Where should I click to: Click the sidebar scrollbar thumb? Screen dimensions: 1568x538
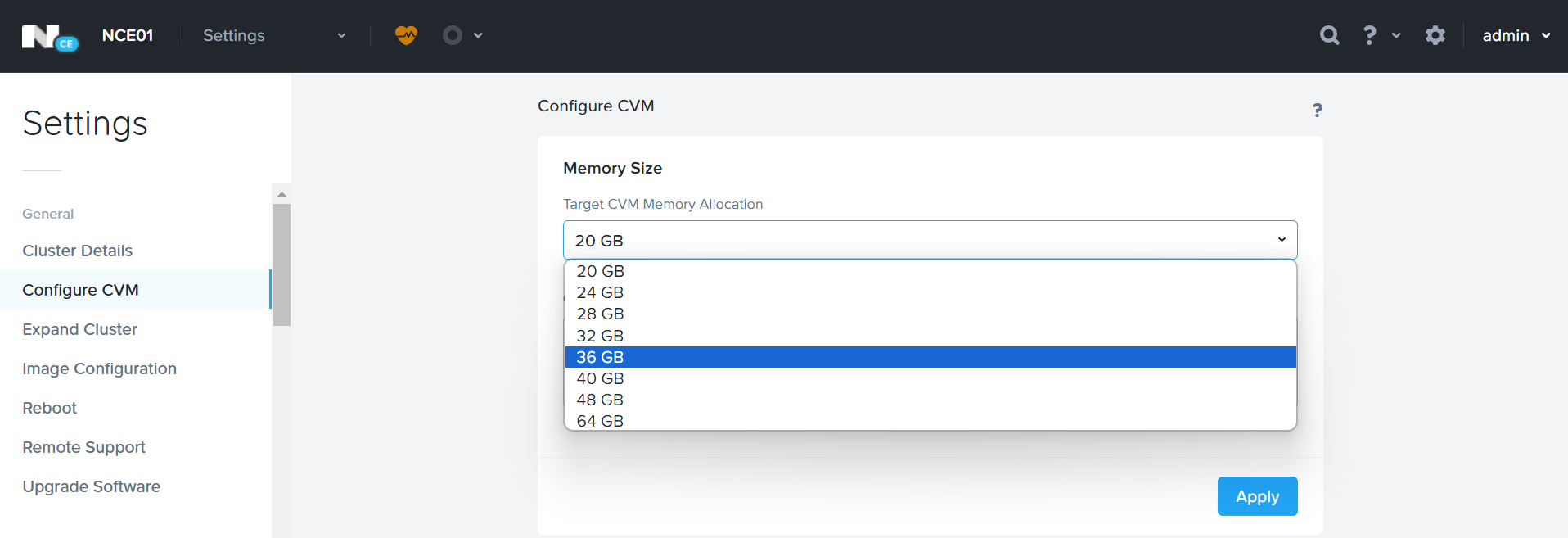(x=282, y=264)
